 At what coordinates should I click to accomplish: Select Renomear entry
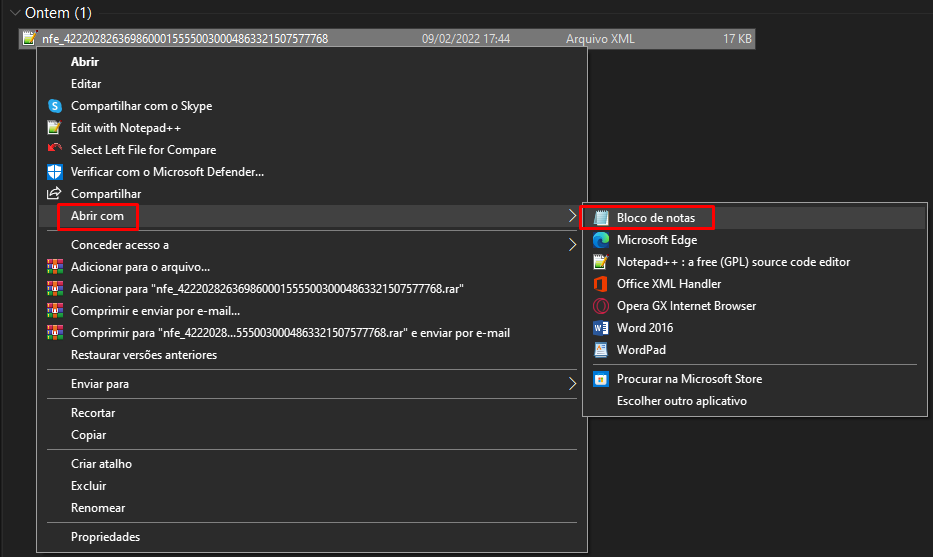pyautogui.click(x=98, y=508)
